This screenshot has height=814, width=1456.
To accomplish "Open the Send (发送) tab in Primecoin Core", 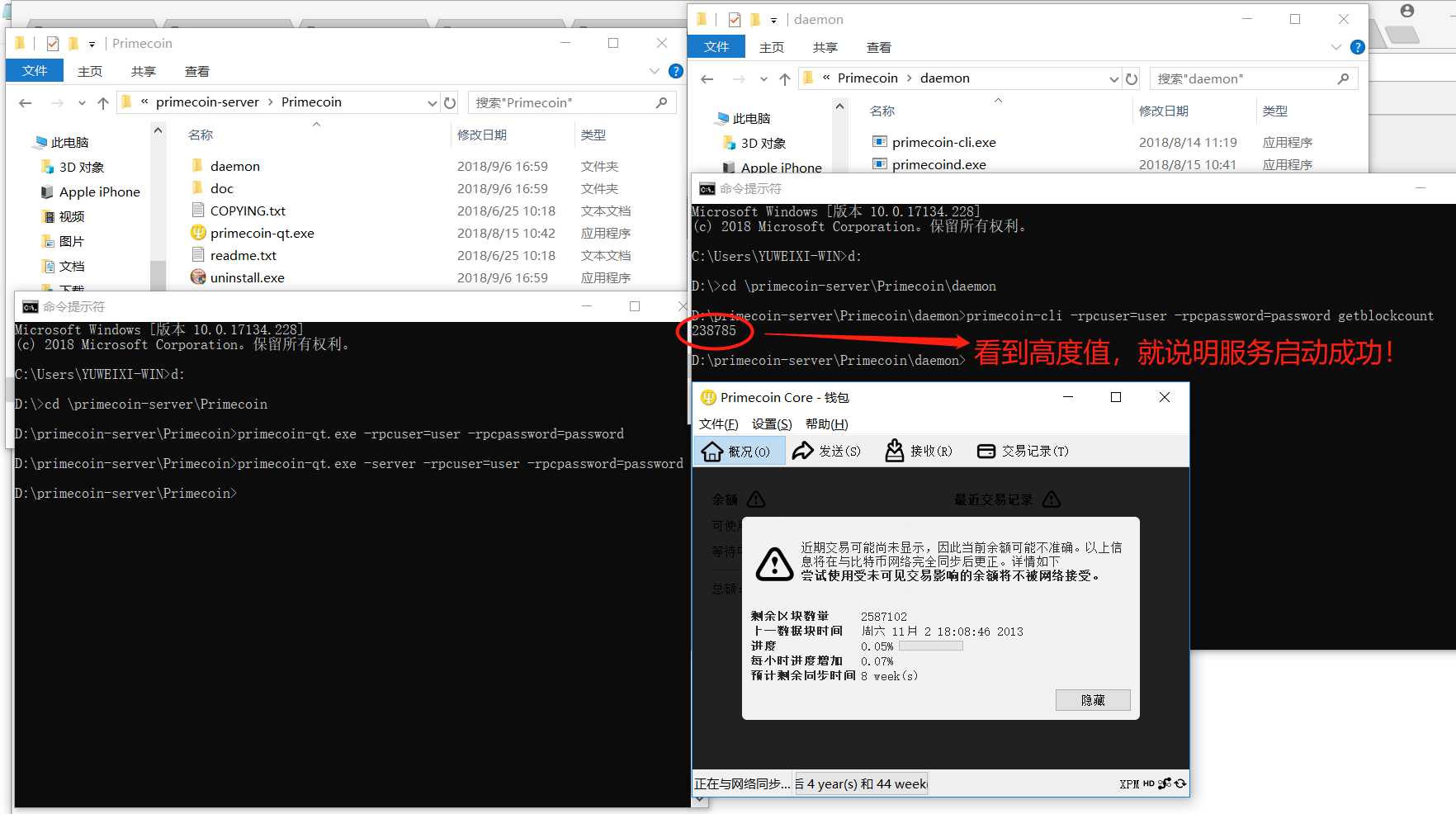I will [827, 452].
